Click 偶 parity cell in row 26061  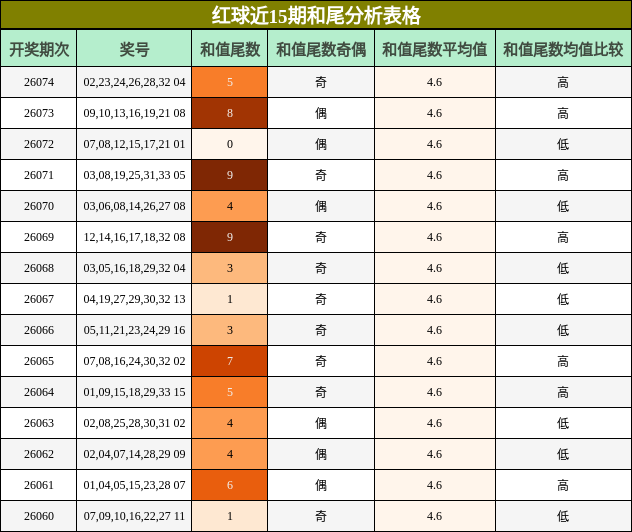point(321,486)
